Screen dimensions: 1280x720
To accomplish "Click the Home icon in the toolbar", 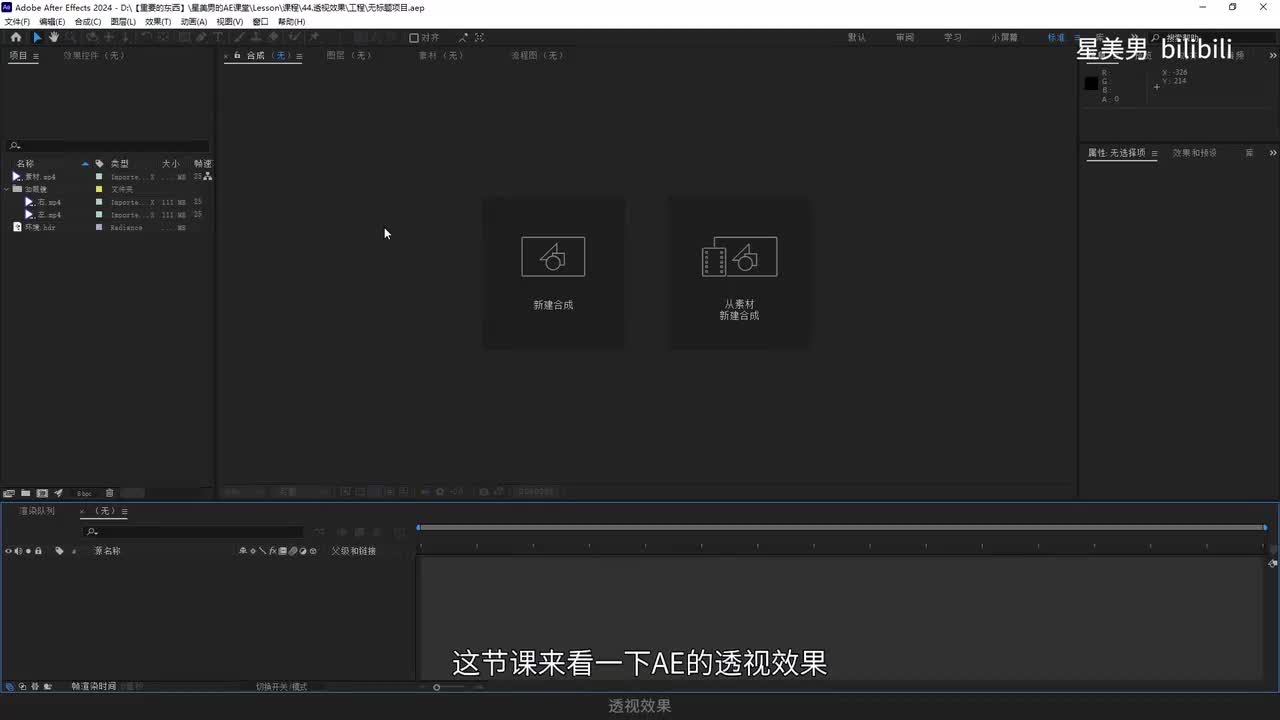I will tap(16, 37).
